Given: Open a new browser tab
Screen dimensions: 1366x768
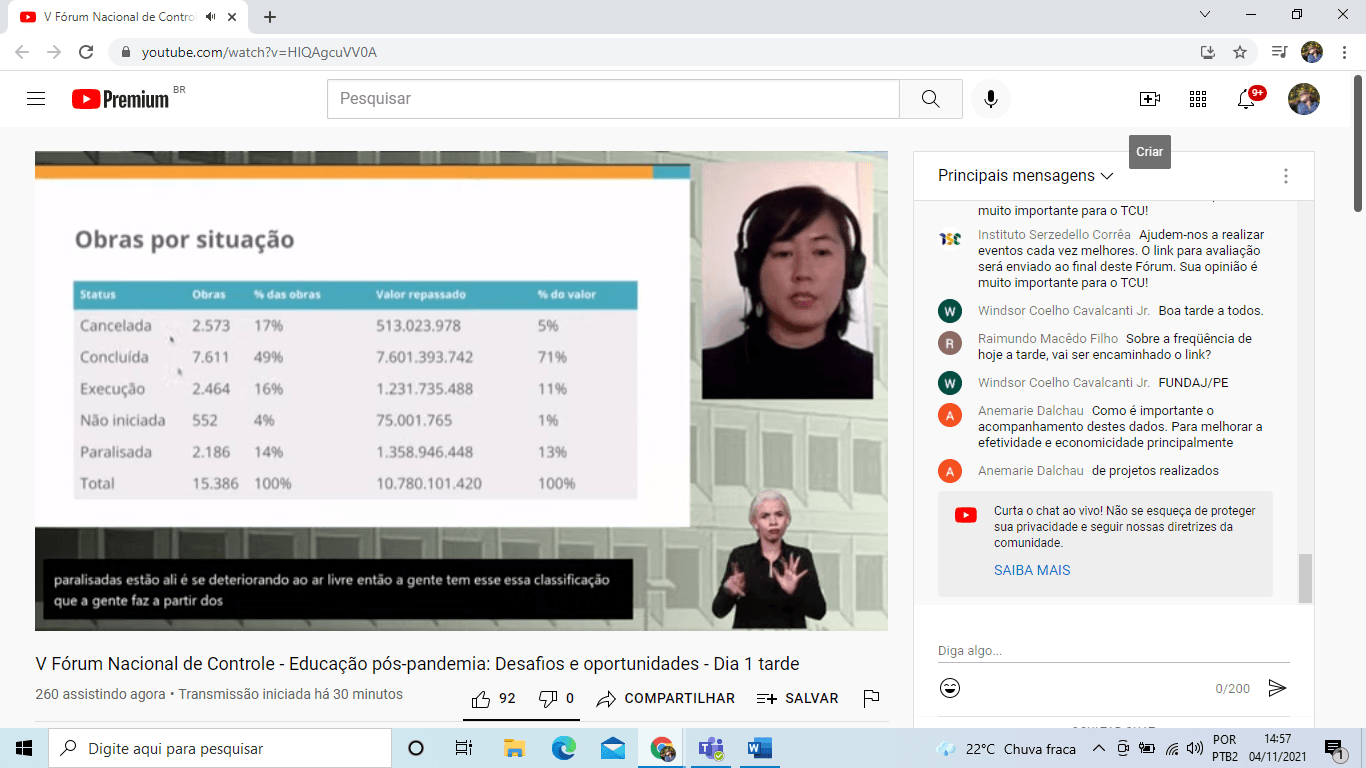Looking at the screenshot, I should coord(270,17).
